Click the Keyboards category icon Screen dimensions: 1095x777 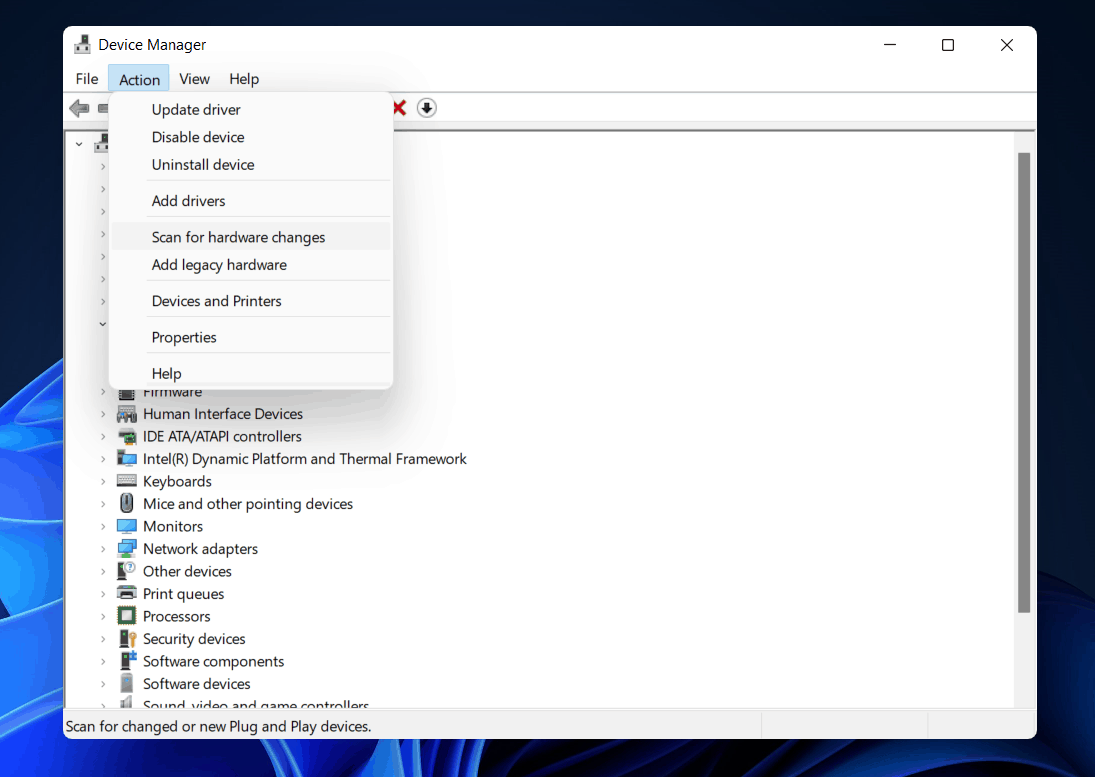pos(127,481)
